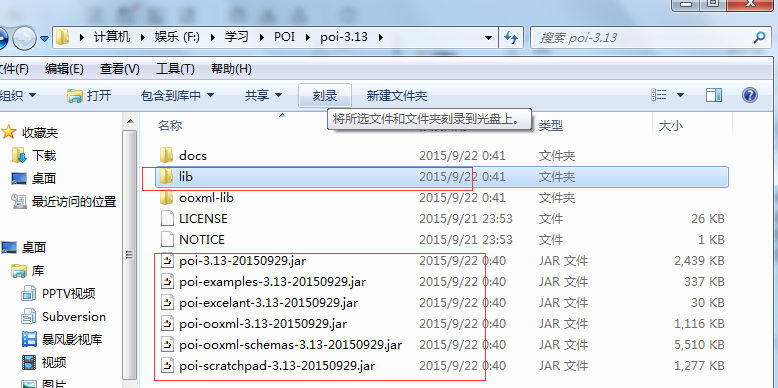
Task: Click the 337 KB size cell
Action: click(704, 282)
